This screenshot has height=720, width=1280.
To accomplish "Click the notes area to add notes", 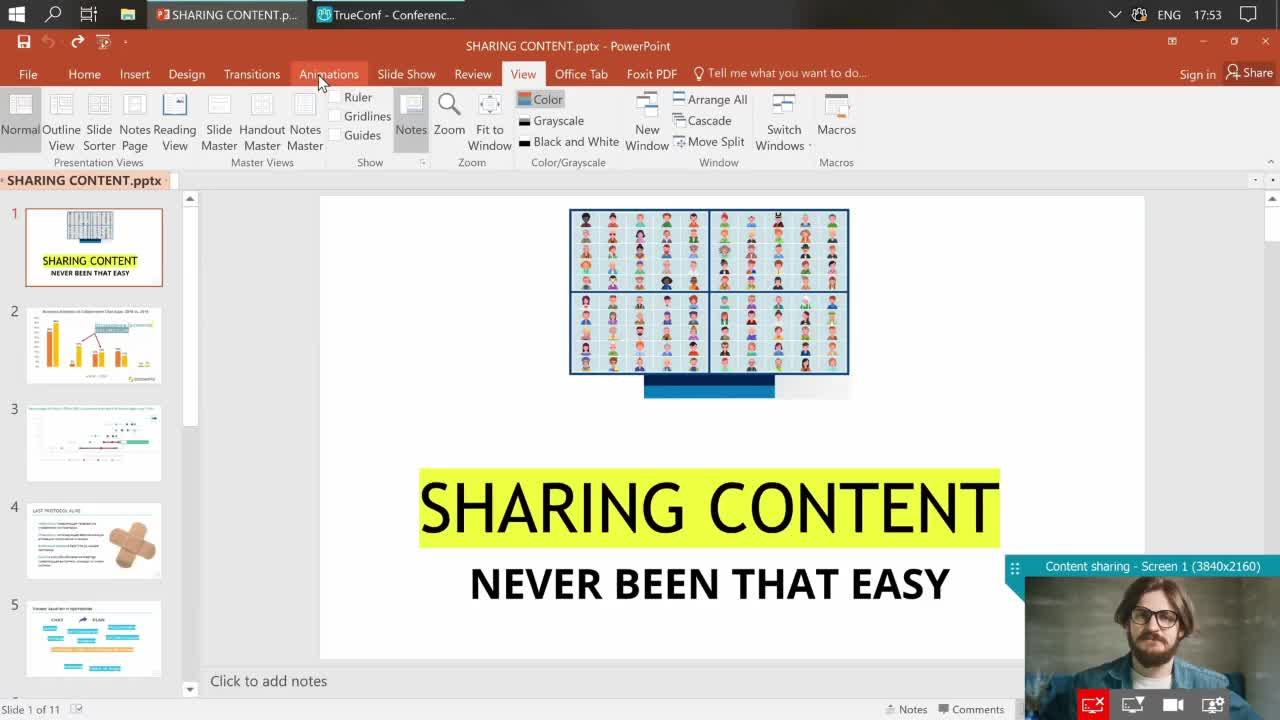I will pos(612,681).
